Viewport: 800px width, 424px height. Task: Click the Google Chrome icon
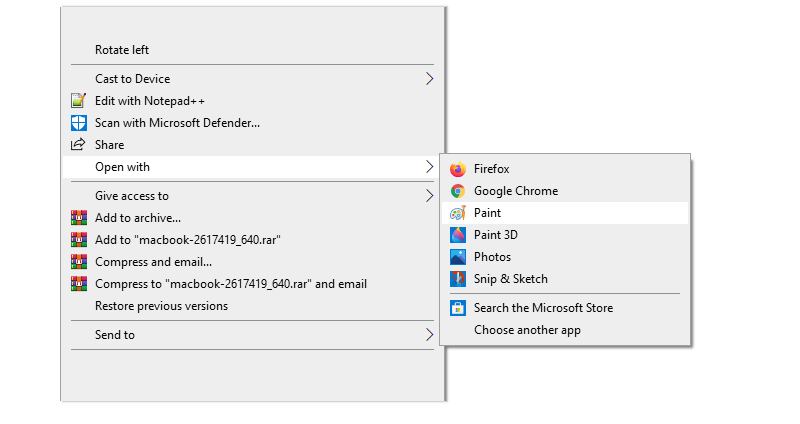(458, 191)
